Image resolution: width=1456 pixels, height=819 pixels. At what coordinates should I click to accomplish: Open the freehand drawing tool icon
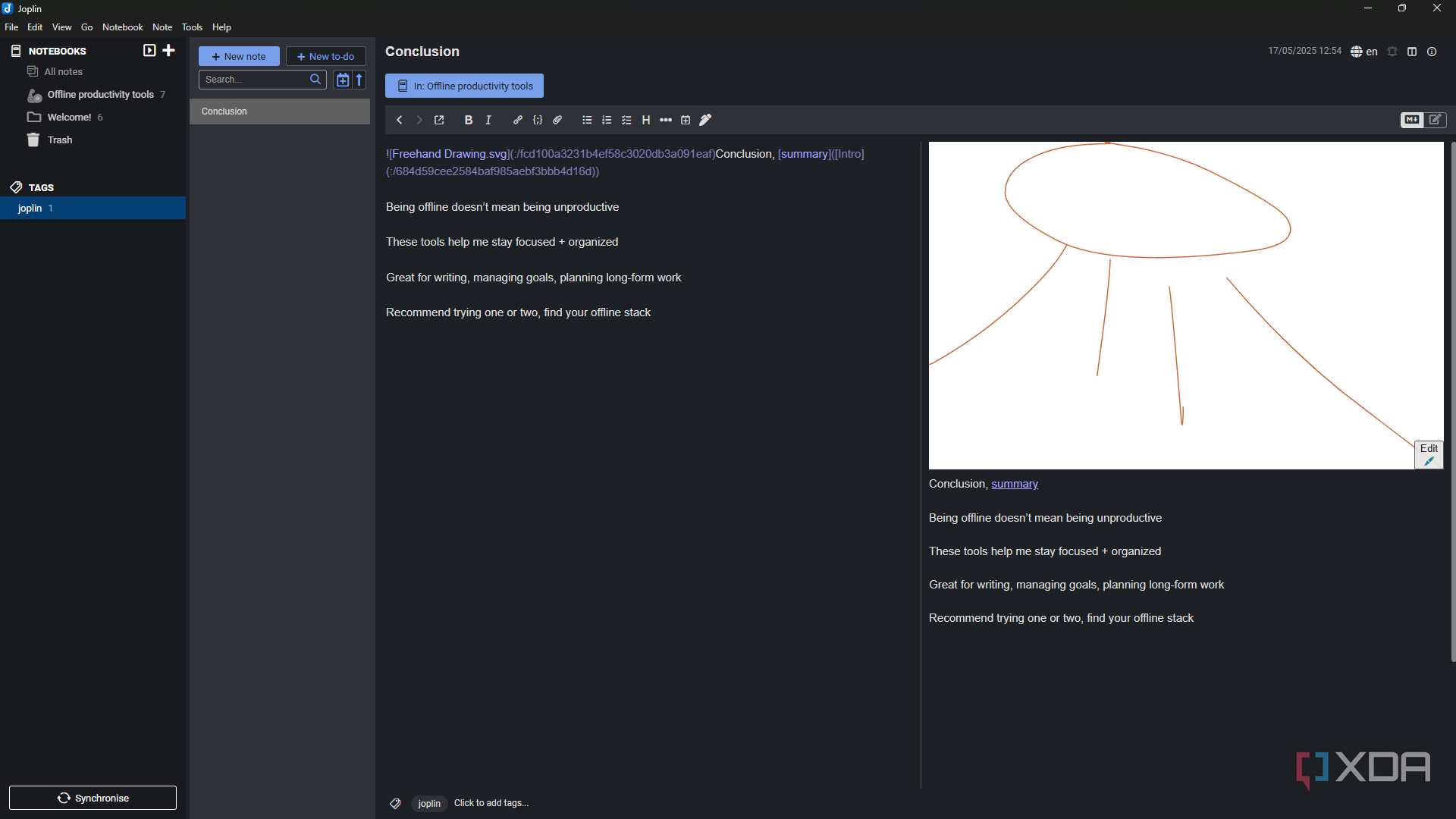(x=705, y=120)
